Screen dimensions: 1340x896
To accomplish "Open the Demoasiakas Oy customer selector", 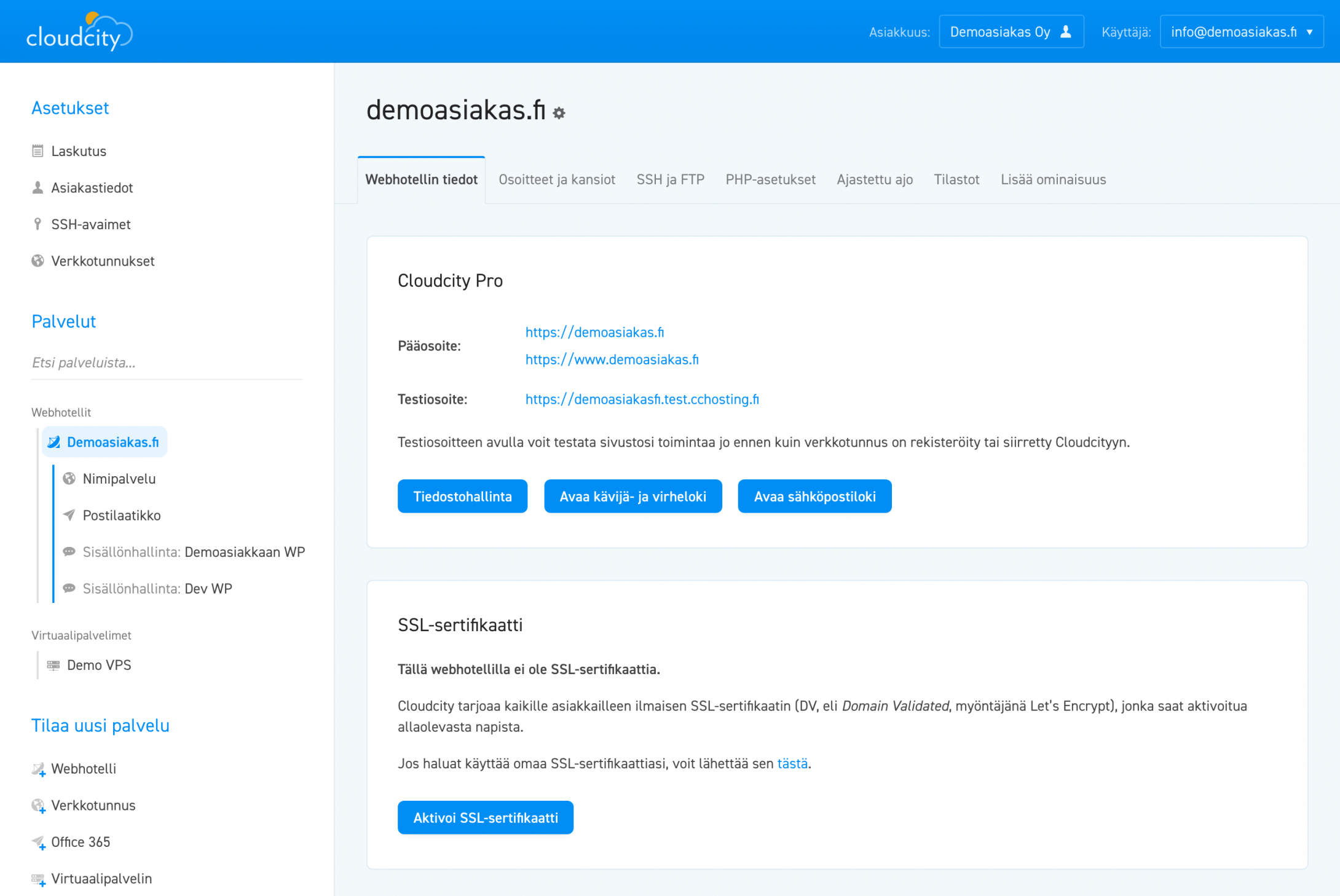I will [x=1011, y=32].
